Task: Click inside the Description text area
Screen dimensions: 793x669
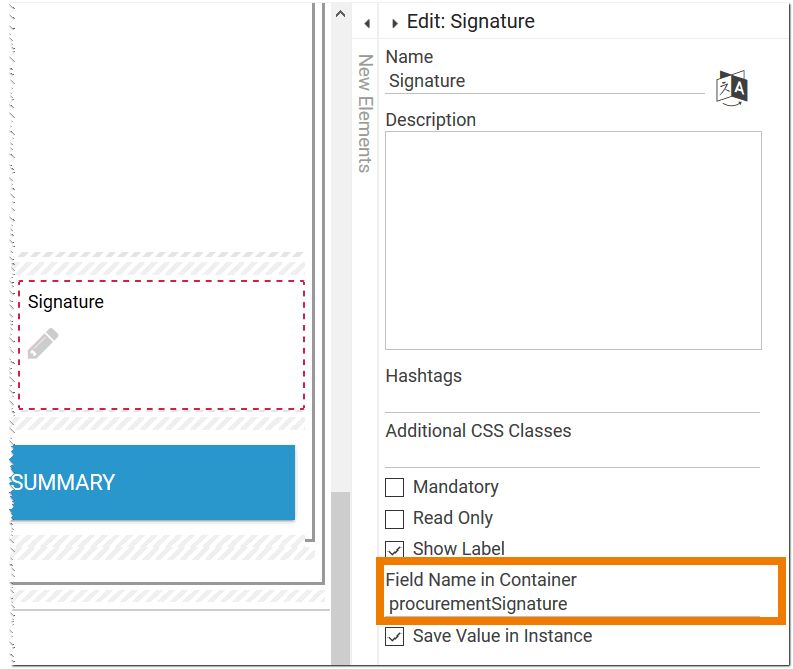Action: point(573,240)
